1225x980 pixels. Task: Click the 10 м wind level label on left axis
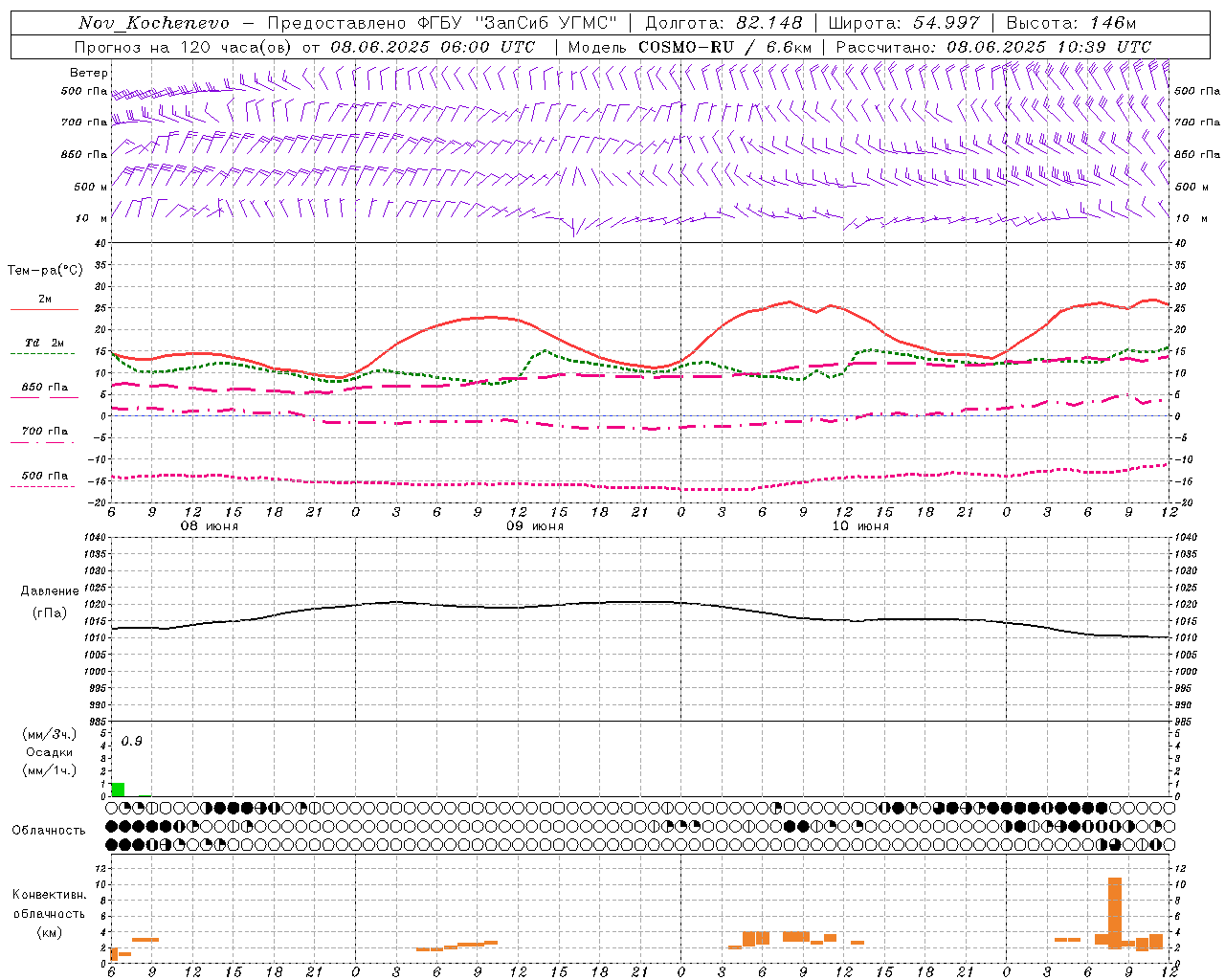pos(91,218)
